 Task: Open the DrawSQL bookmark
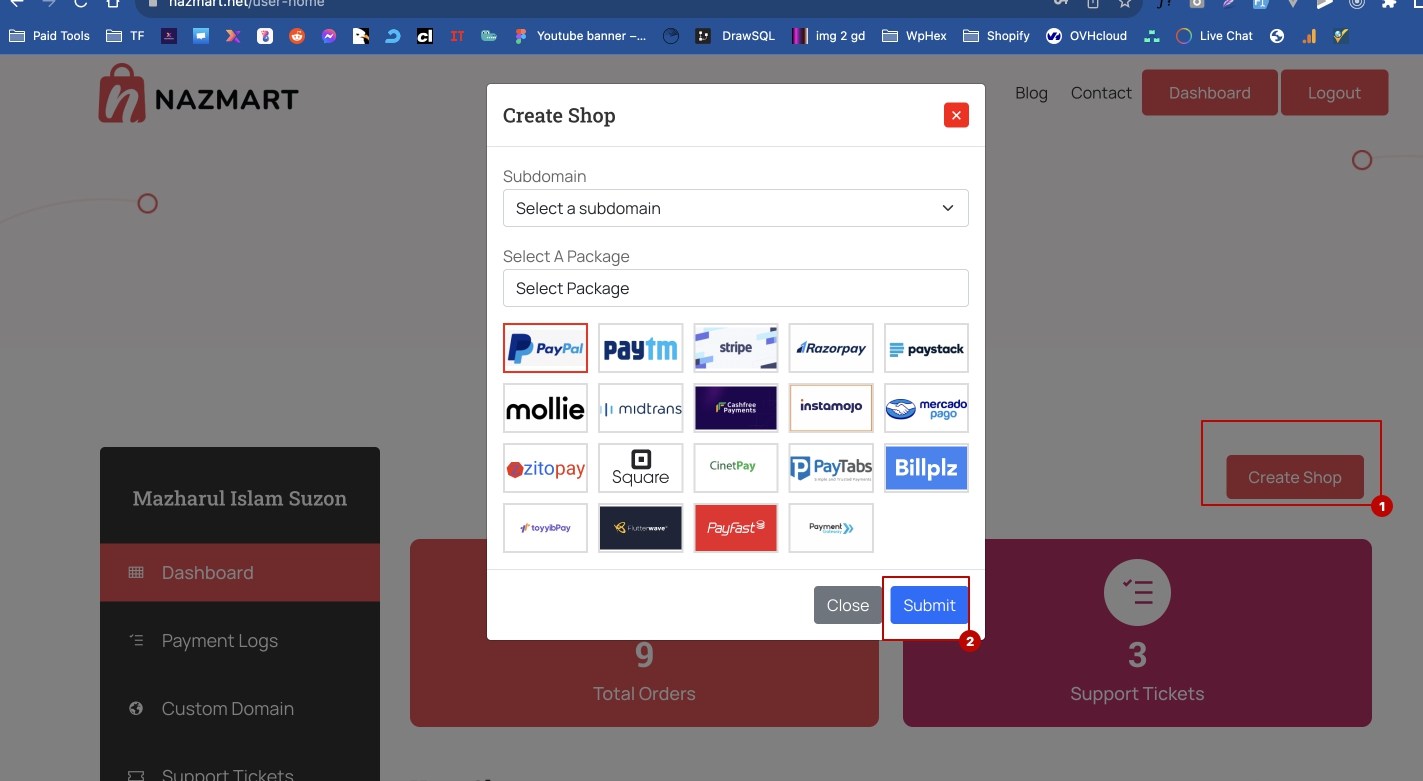735,35
